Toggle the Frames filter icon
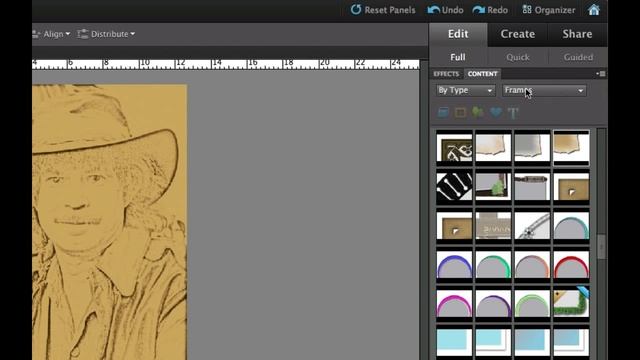The height and width of the screenshot is (360, 640). (460, 112)
